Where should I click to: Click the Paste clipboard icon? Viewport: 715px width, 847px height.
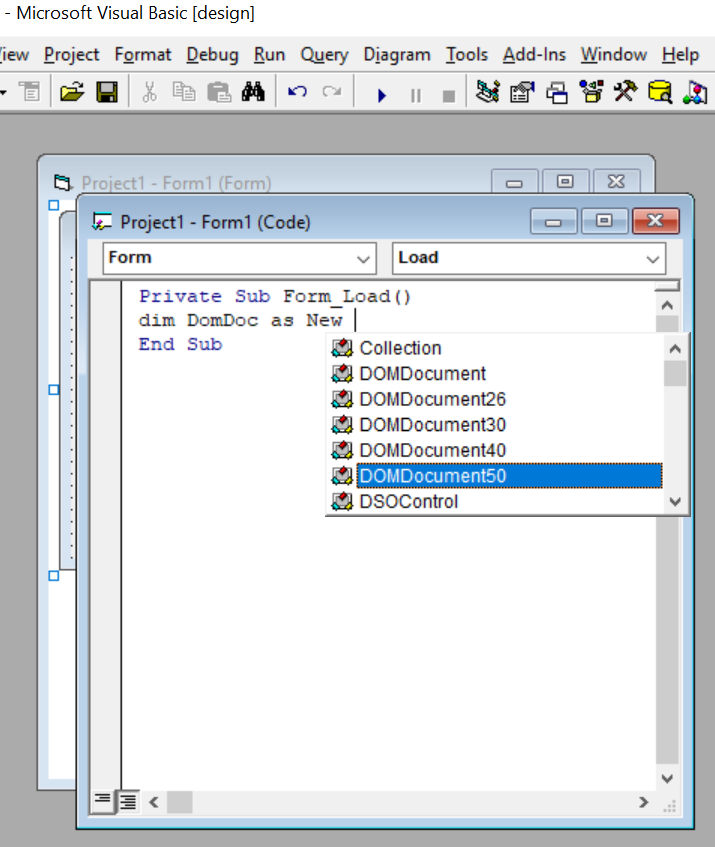tap(219, 92)
